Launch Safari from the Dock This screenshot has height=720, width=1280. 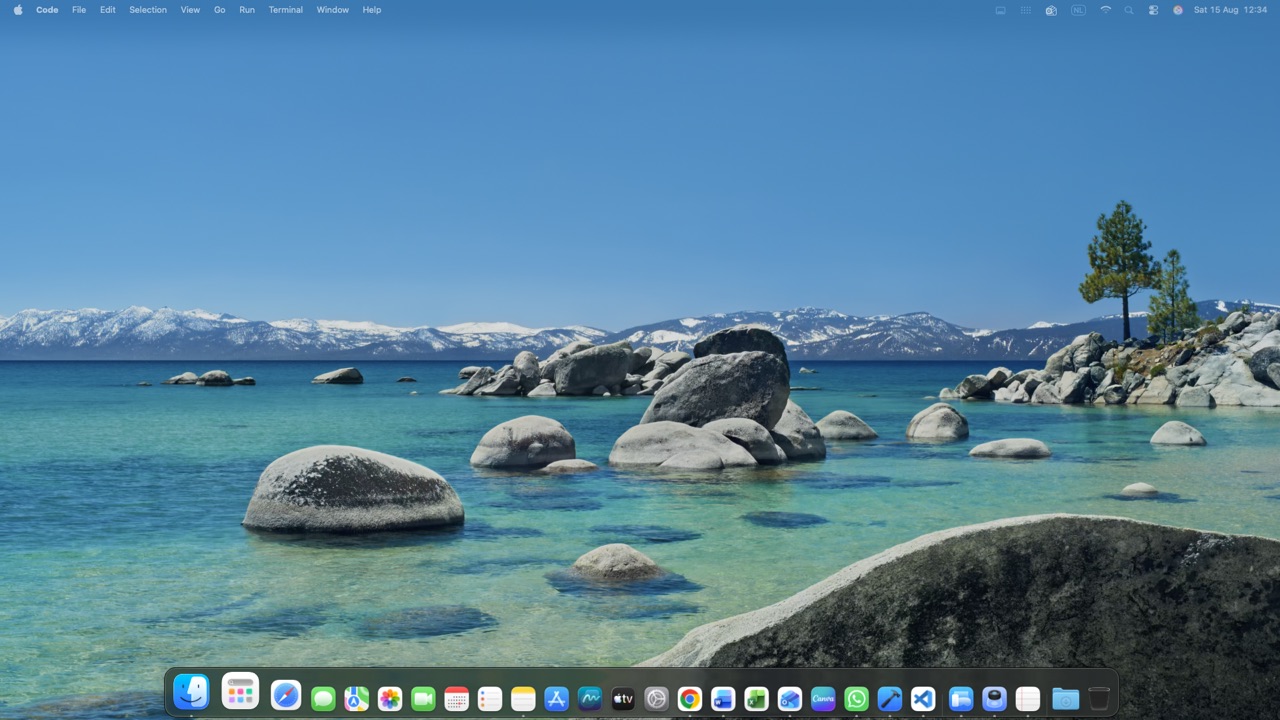[x=286, y=695]
